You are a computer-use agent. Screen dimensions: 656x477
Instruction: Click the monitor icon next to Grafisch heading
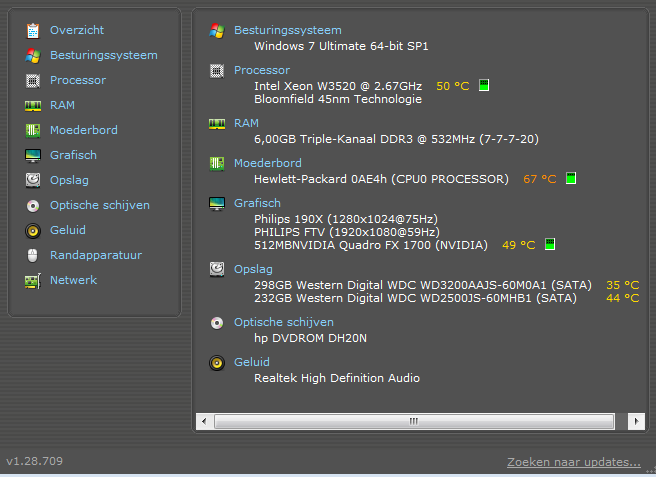tap(217, 204)
